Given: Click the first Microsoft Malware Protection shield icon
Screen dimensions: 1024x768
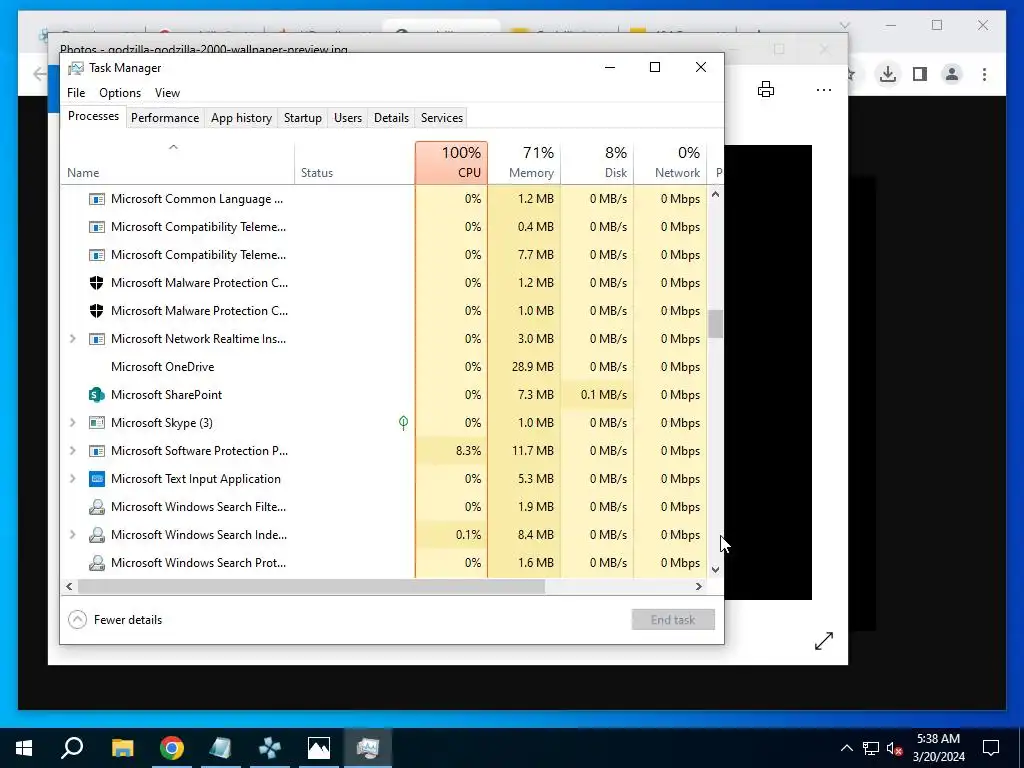Looking at the screenshot, I should [97, 283].
